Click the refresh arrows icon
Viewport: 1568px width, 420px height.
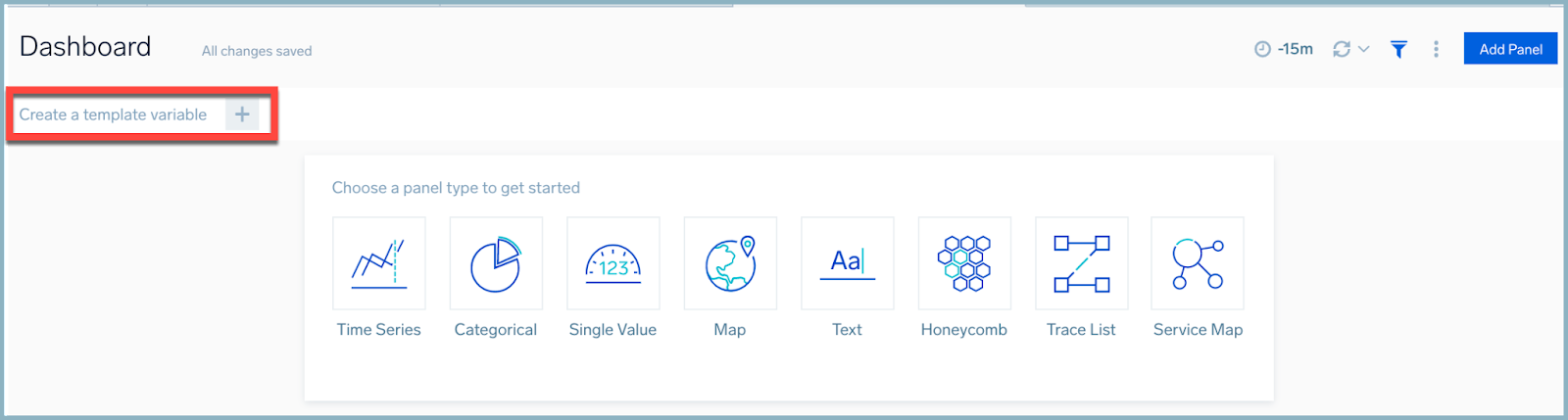pyautogui.click(x=1341, y=49)
